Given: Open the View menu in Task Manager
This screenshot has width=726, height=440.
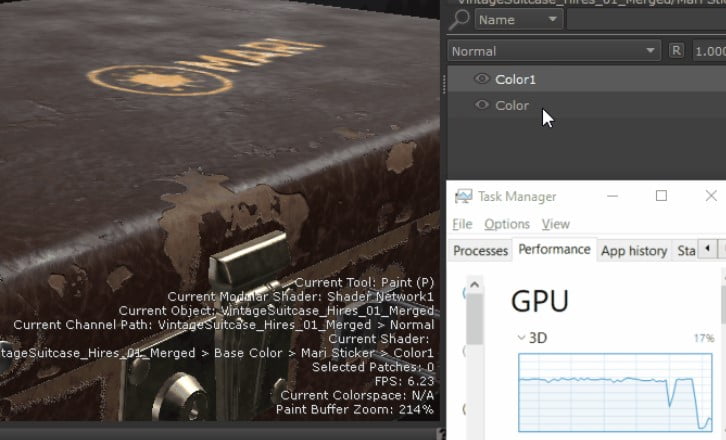Looking at the screenshot, I should (x=555, y=224).
